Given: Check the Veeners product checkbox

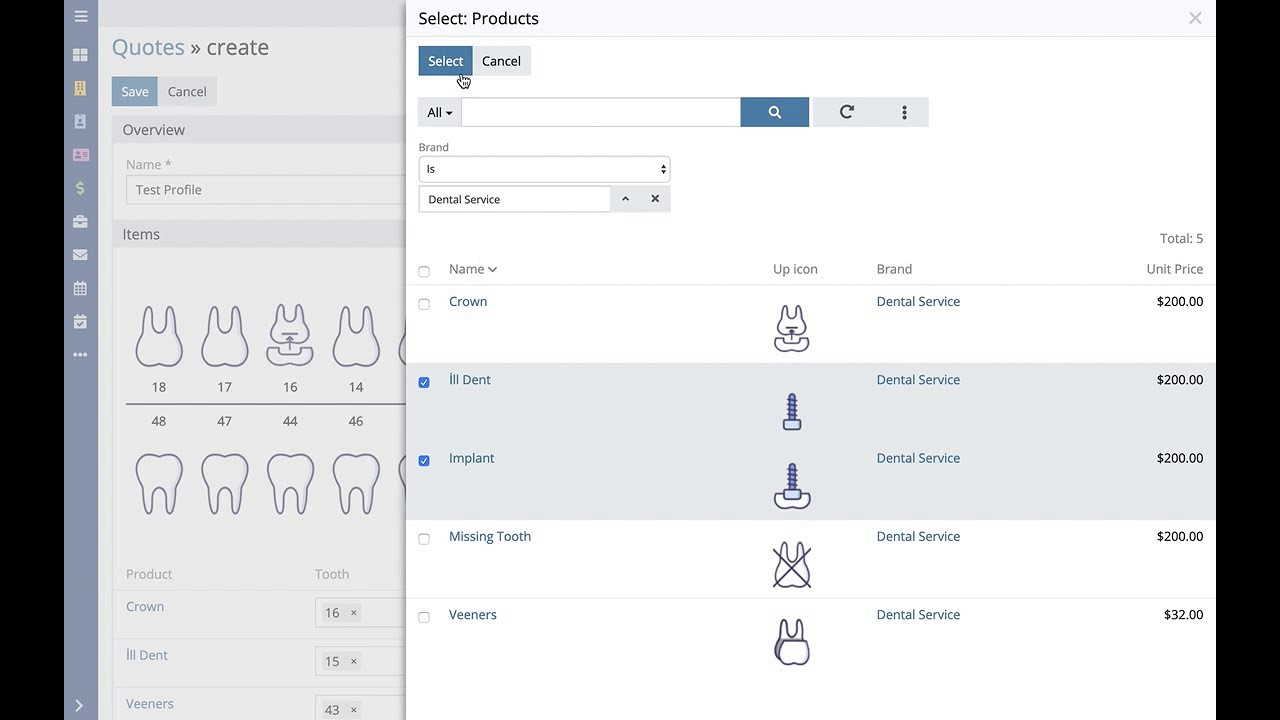Looking at the screenshot, I should click(x=424, y=617).
